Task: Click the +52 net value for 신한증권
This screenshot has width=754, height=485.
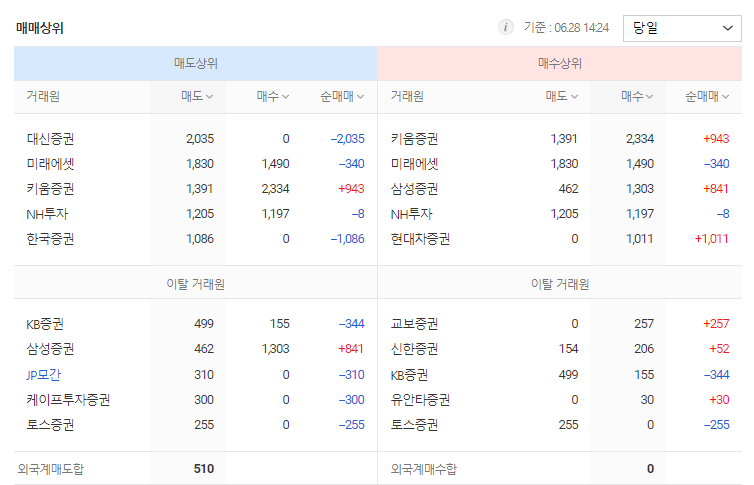Action: 719,349
